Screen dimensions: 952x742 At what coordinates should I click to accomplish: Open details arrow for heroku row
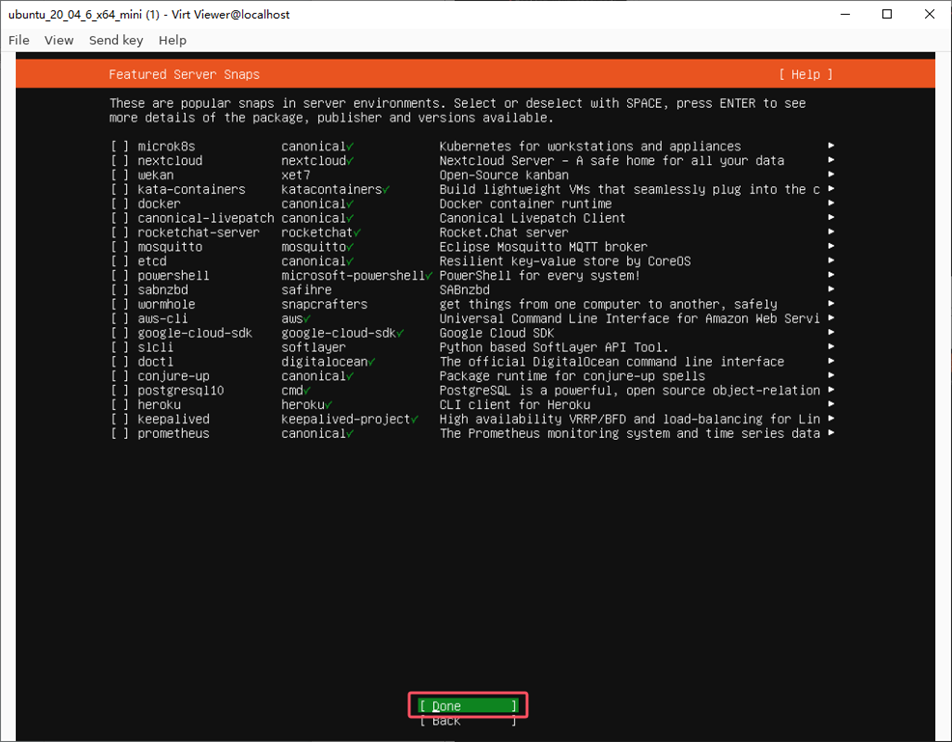click(831, 404)
